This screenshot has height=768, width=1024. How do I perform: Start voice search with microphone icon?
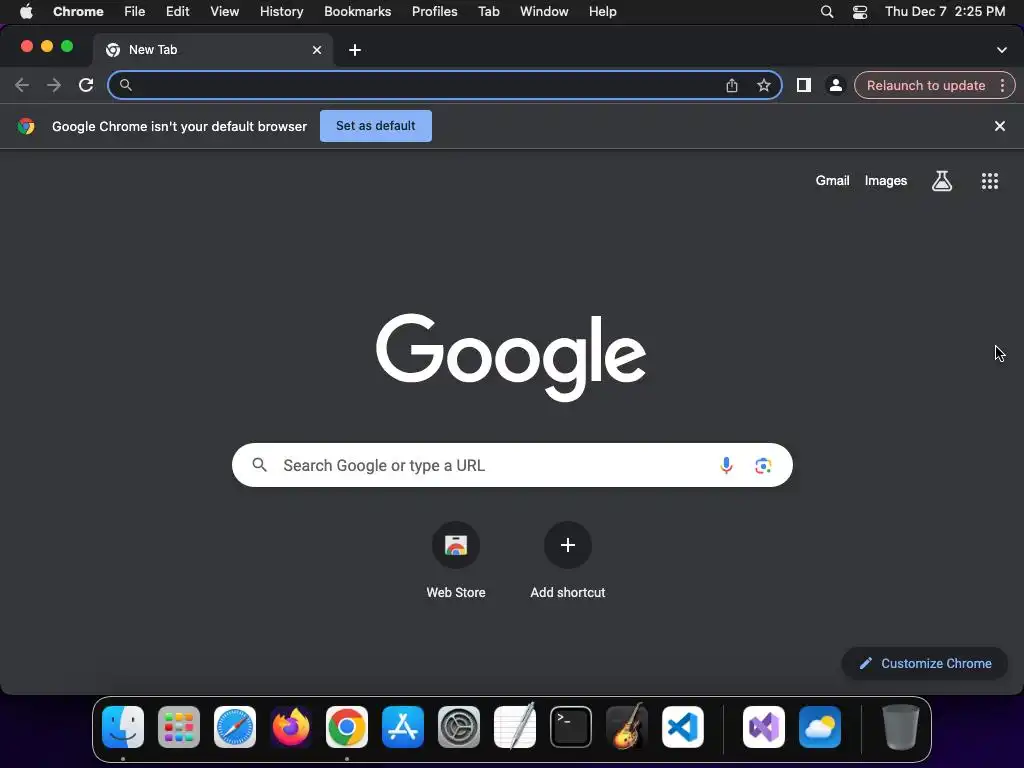[726, 465]
